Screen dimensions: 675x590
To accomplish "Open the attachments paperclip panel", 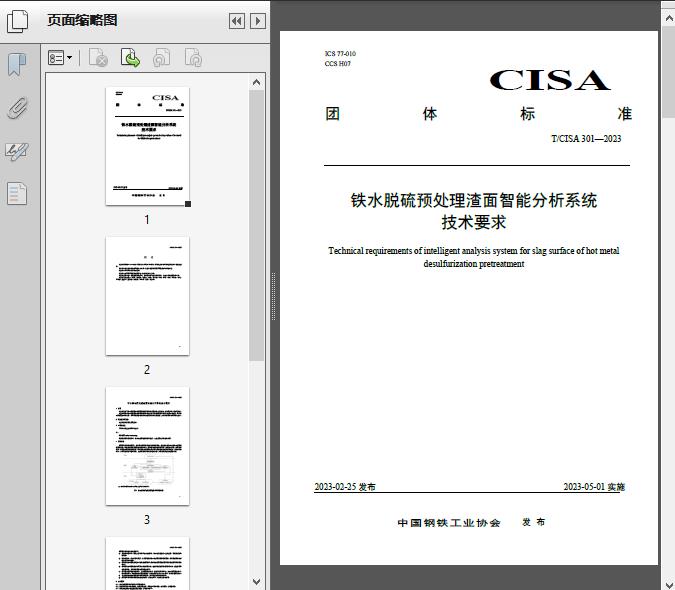I will tap(17, 108).
